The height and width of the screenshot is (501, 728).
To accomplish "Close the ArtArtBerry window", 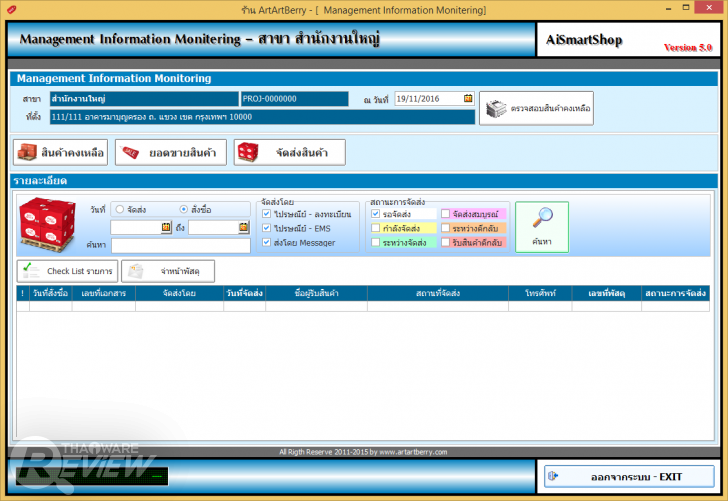I will (x=709, y=7).
